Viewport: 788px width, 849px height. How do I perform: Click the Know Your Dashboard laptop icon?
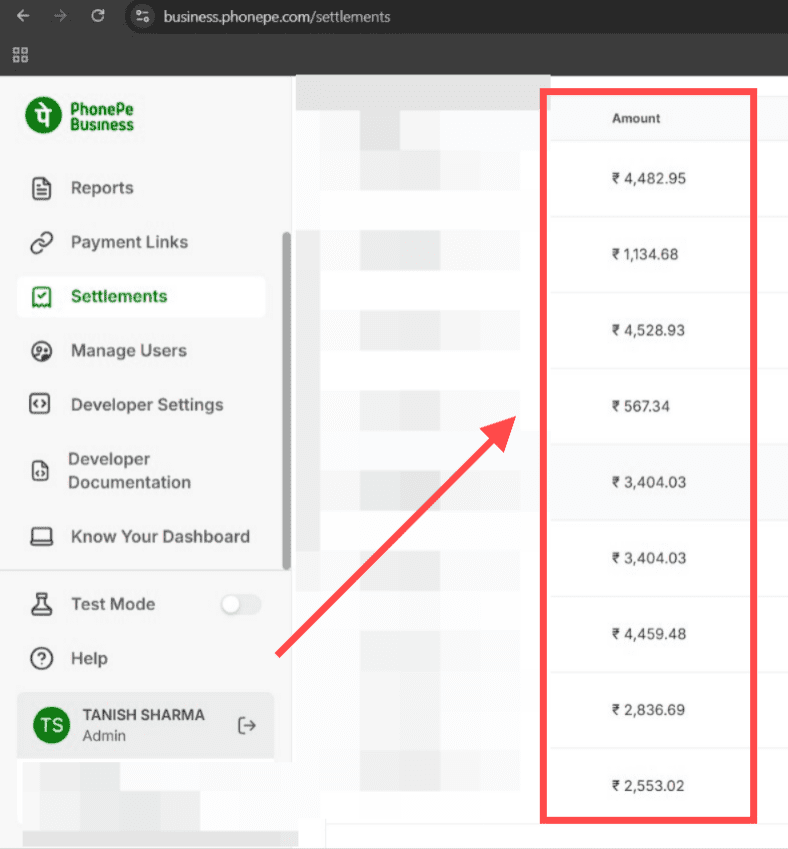click(x=41, y=537)
